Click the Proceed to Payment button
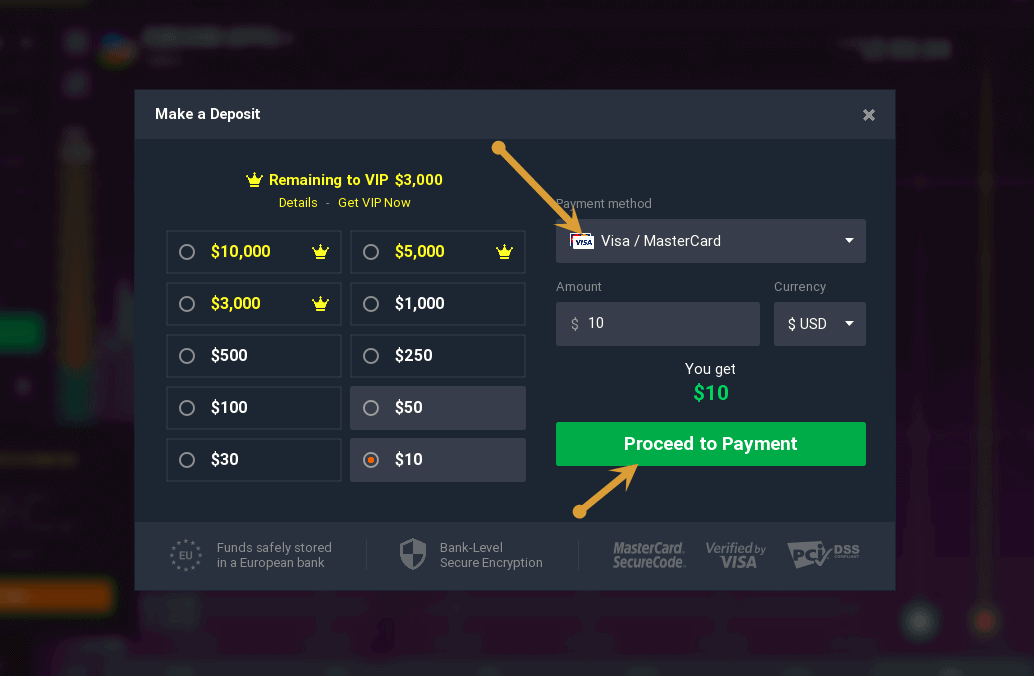 click(x=711, y=444)
